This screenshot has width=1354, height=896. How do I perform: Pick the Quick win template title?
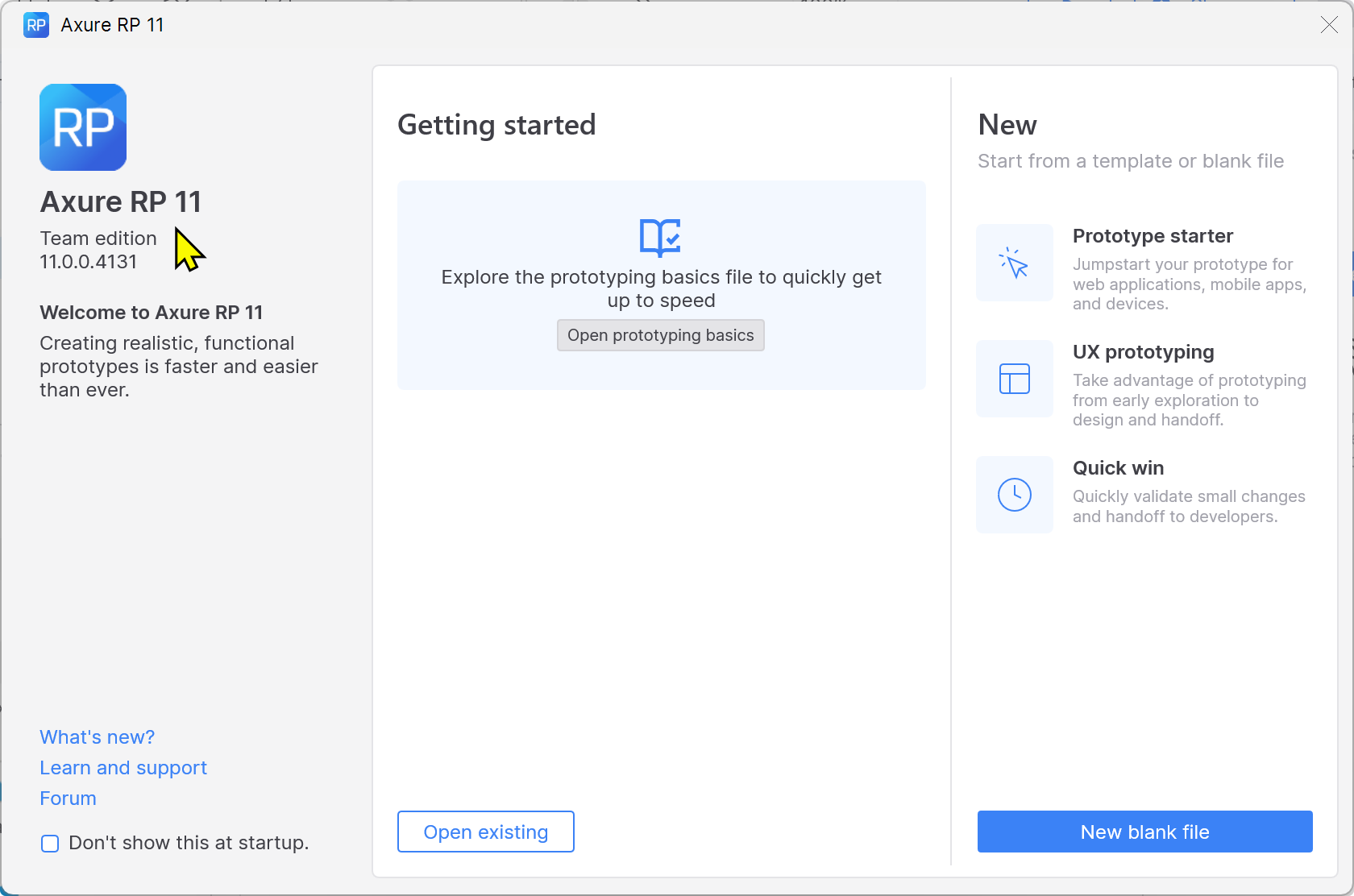coord(1118,468)
